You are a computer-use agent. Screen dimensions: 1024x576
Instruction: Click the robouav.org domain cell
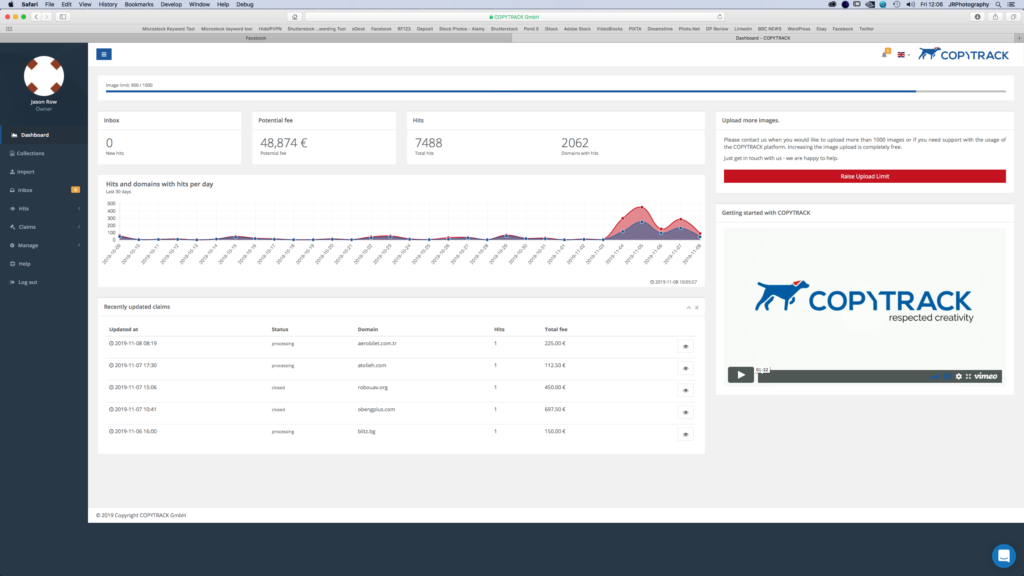(372, 387)
